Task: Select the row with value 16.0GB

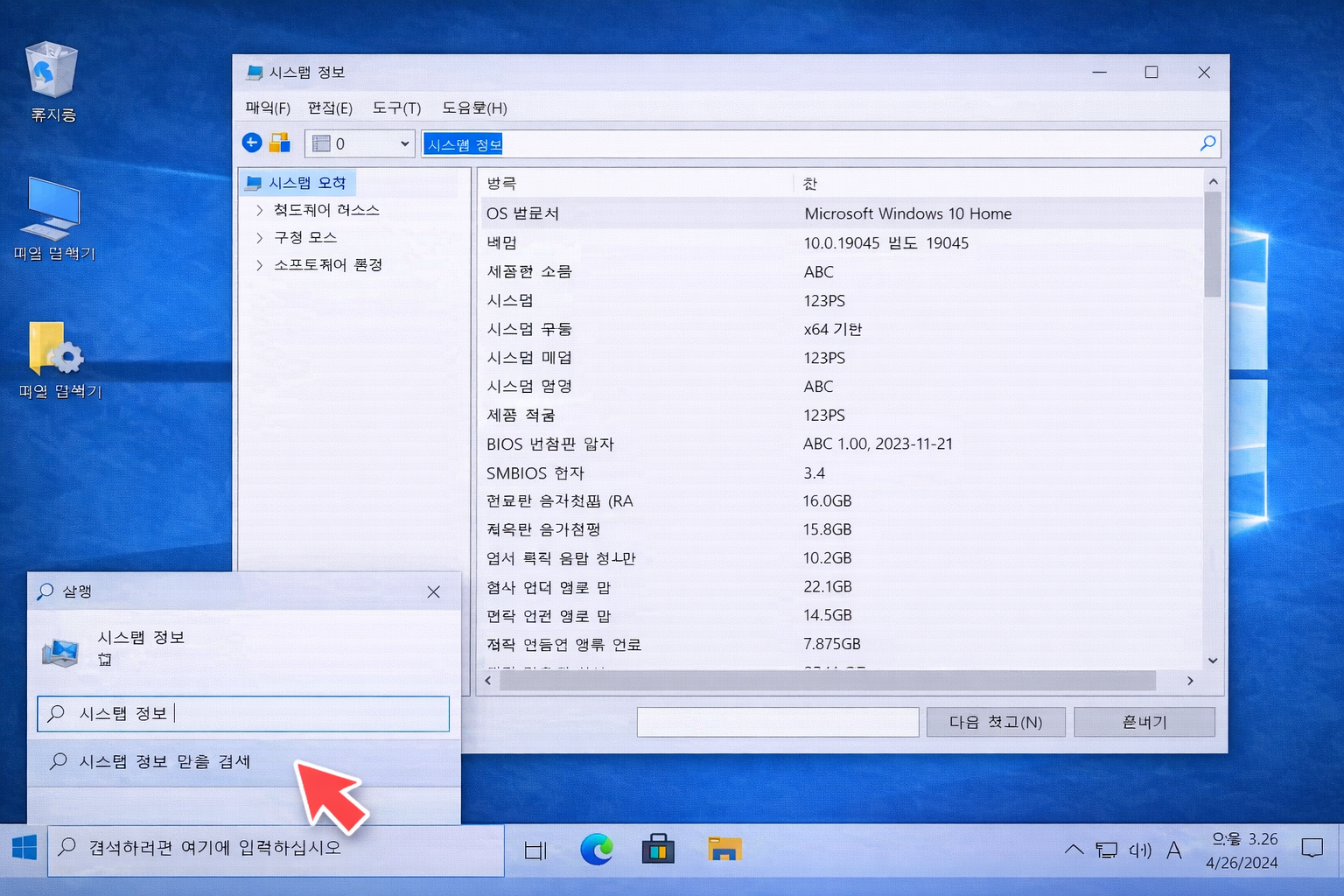Action: click(842, 500)
